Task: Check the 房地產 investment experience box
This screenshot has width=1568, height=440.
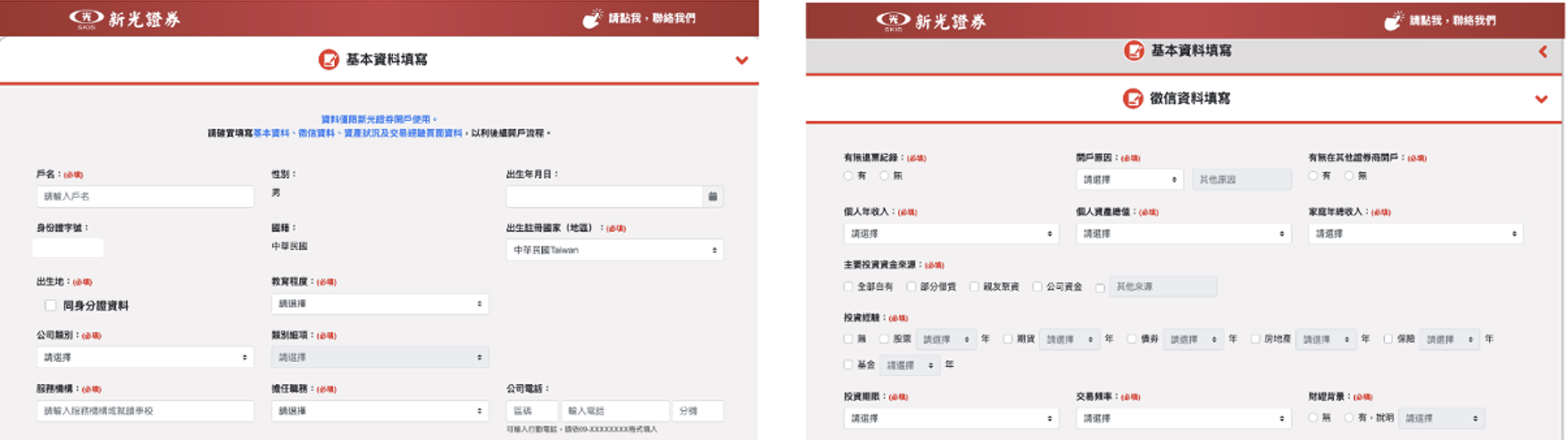Action: pos(1256,339)
